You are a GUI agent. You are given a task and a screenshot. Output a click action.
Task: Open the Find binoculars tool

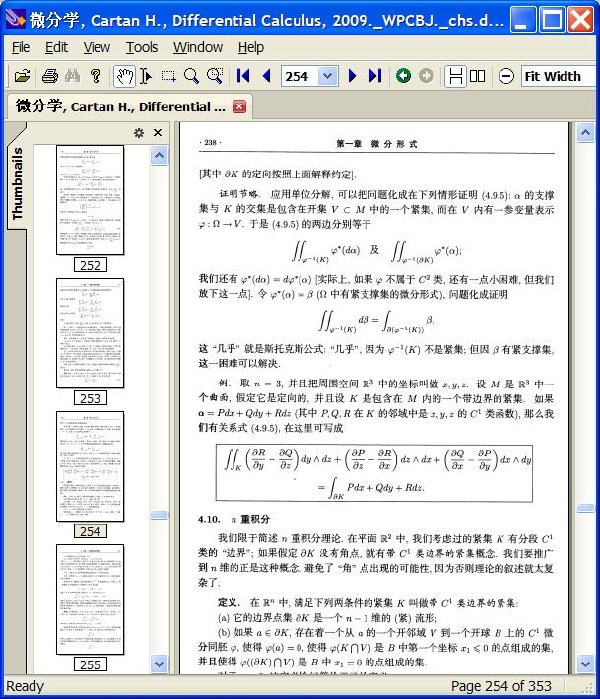coord(73,76)
